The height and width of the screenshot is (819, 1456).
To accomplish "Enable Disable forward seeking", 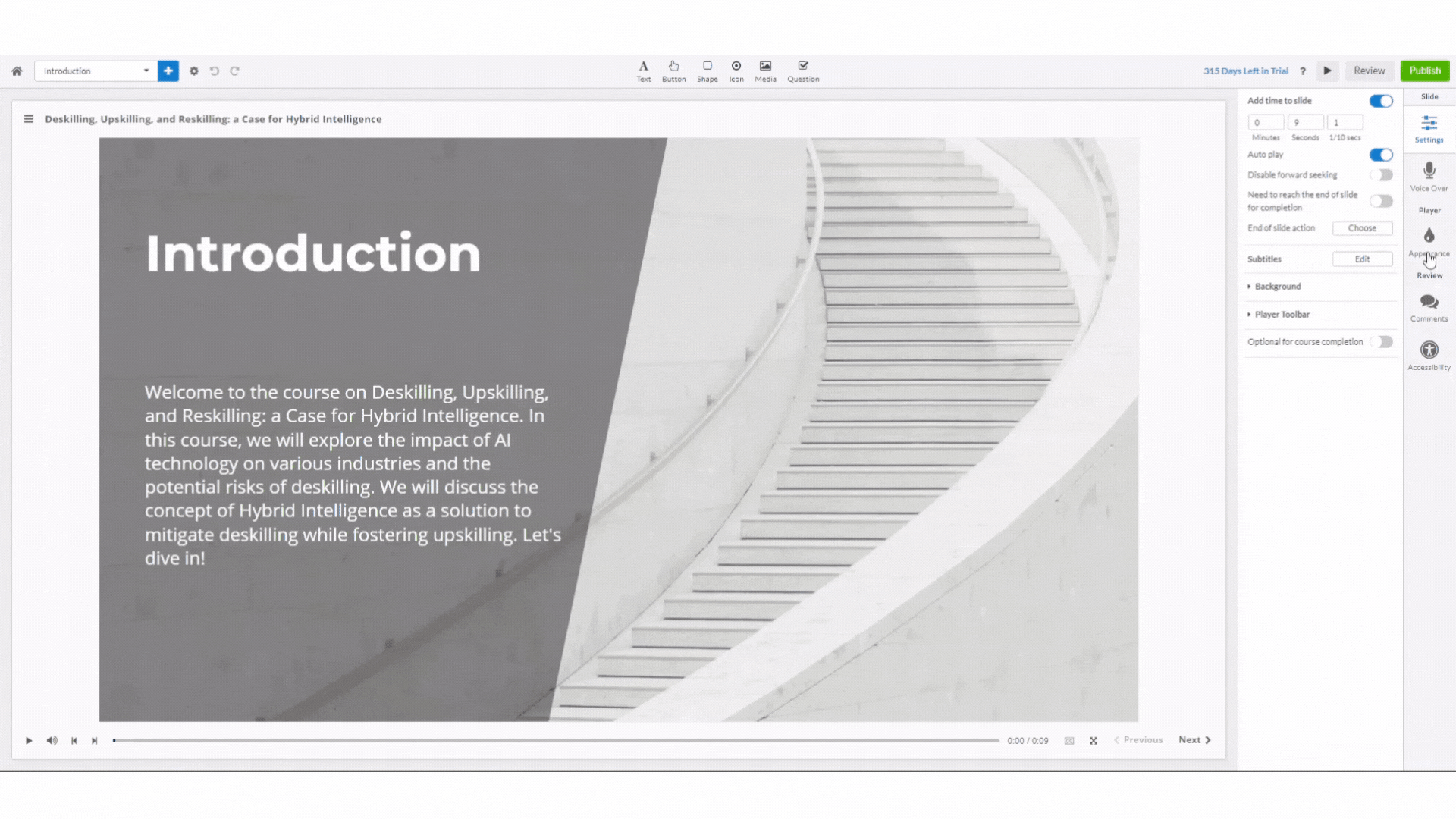I will 1381,175.
